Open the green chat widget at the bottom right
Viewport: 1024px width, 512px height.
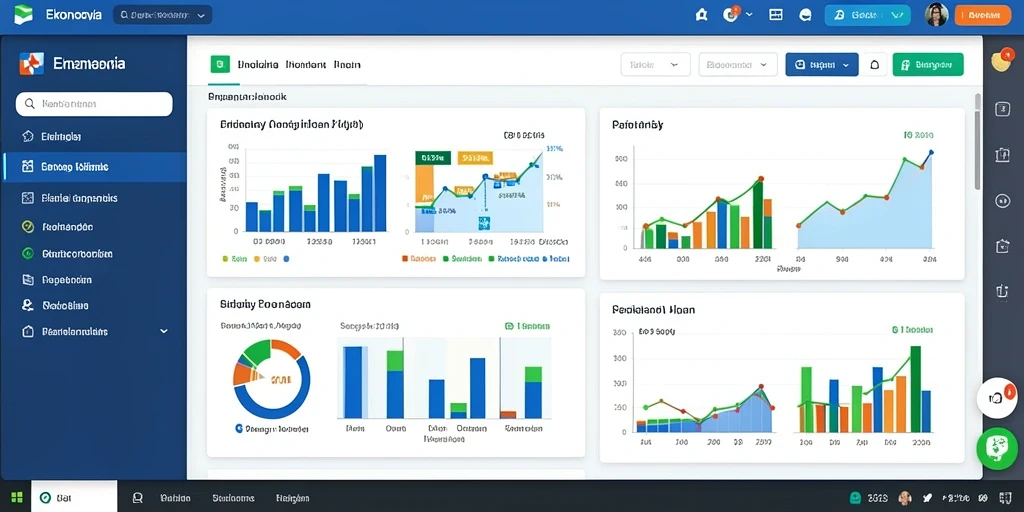pos(997,448)
